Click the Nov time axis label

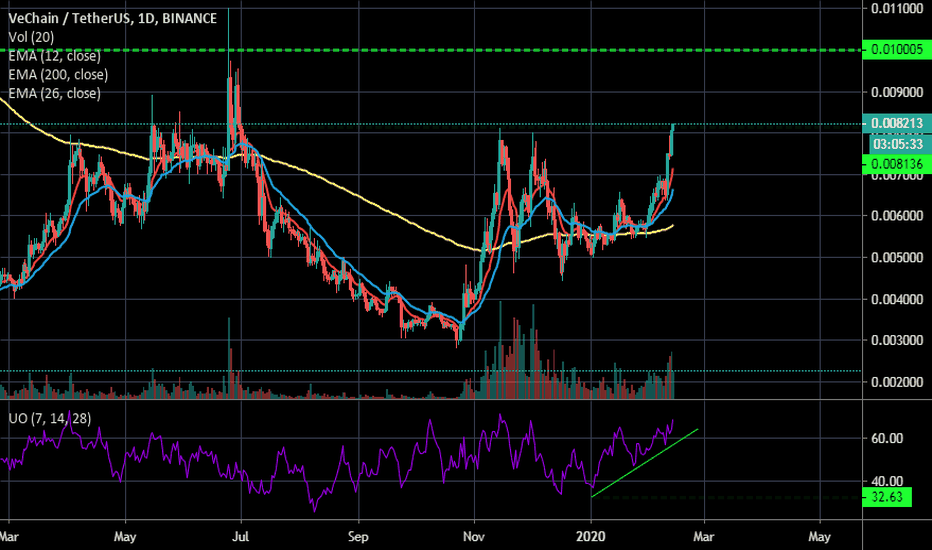(474, 537)
